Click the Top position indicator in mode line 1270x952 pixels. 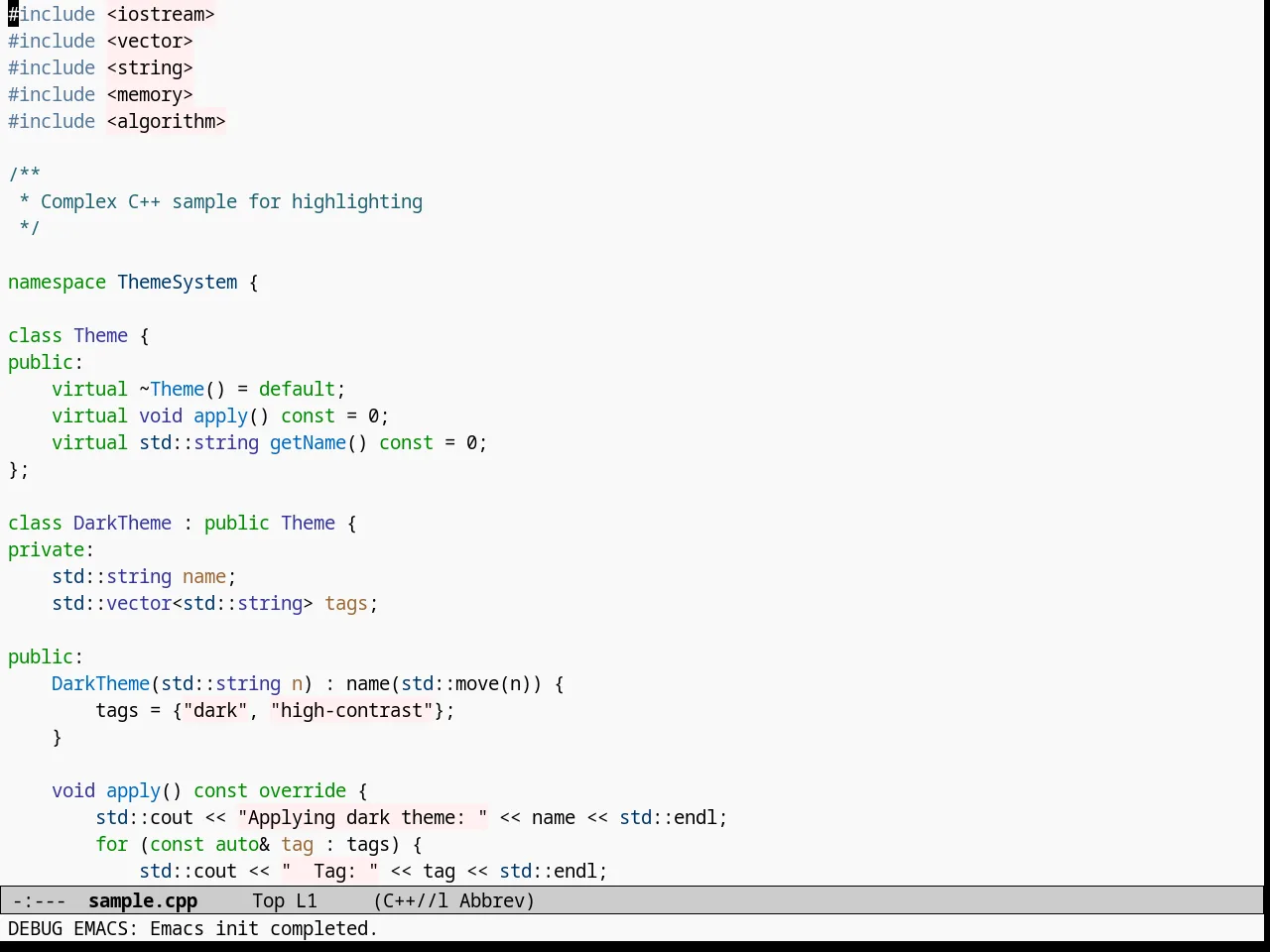coord(268,900)
